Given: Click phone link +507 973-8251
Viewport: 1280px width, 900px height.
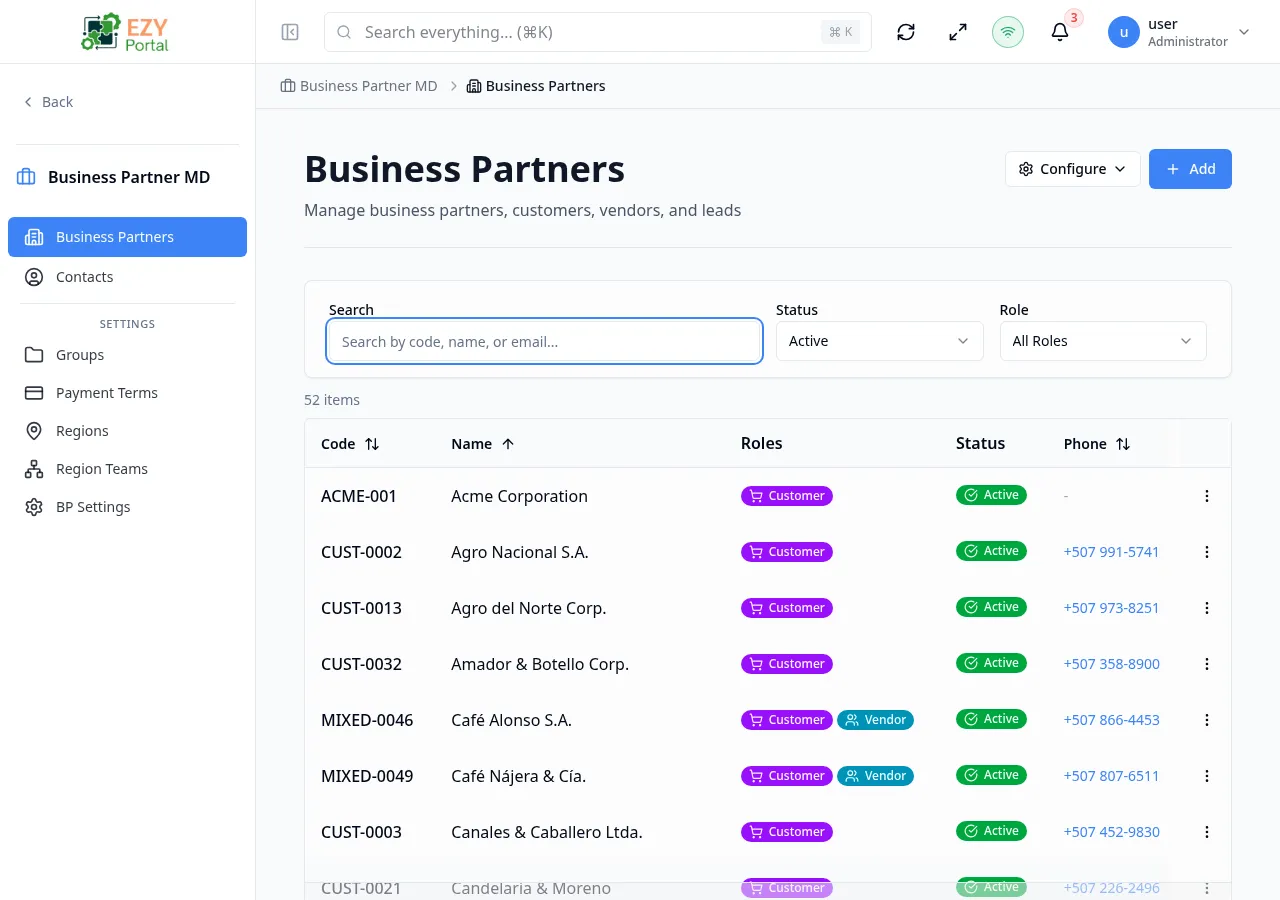Looking at the screenshot, I should pos(1111,608).
